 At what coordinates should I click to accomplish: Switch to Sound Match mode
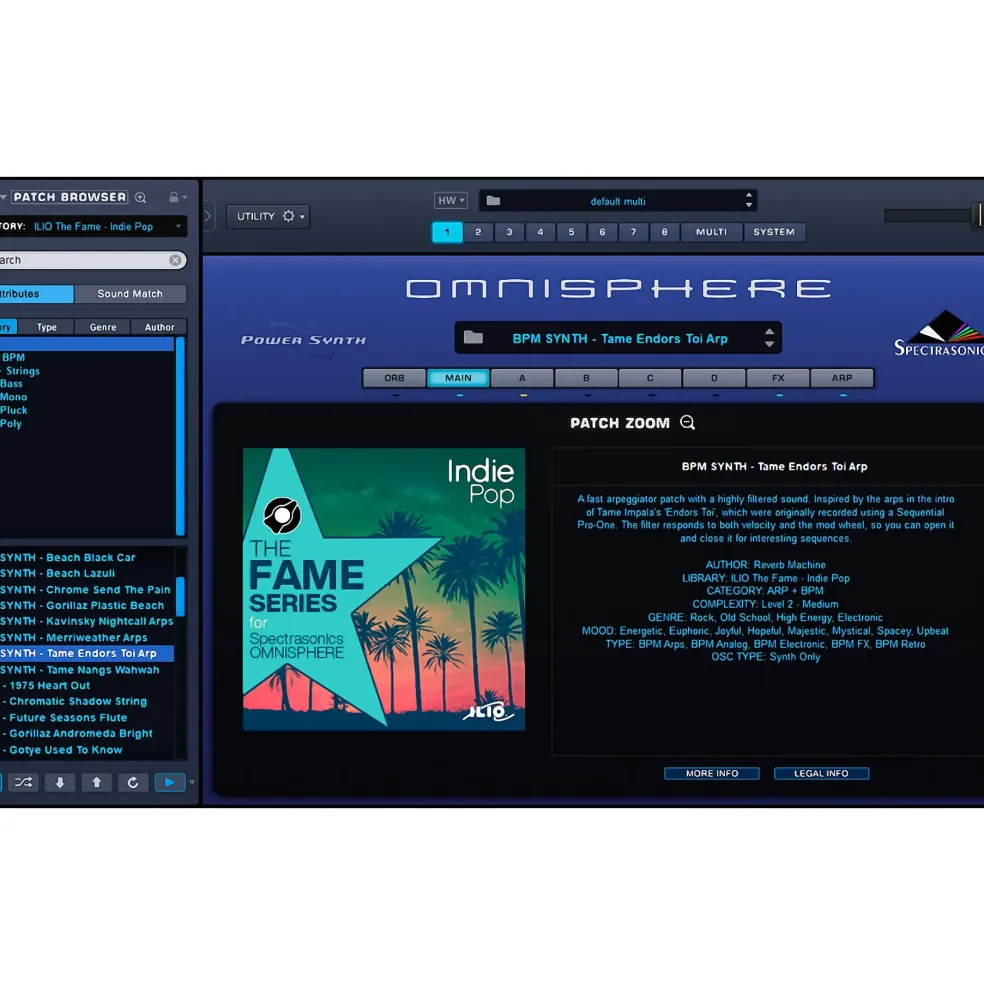click(x=130, y=293)
